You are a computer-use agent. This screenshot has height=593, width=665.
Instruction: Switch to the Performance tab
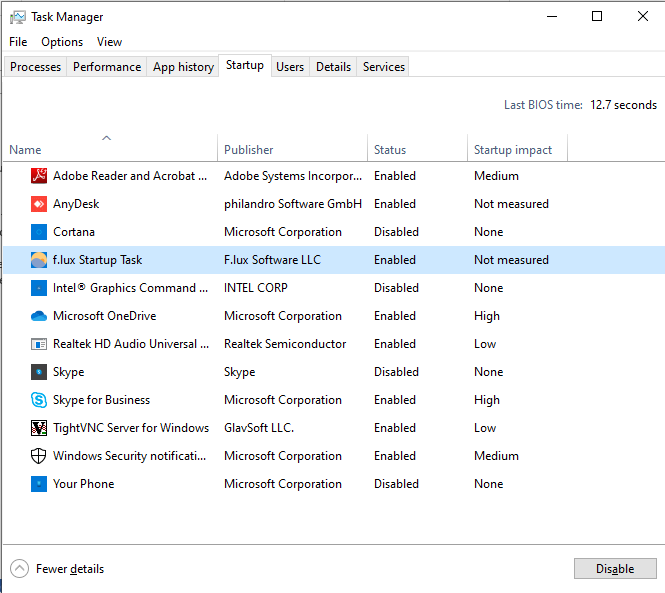(106, 67)
